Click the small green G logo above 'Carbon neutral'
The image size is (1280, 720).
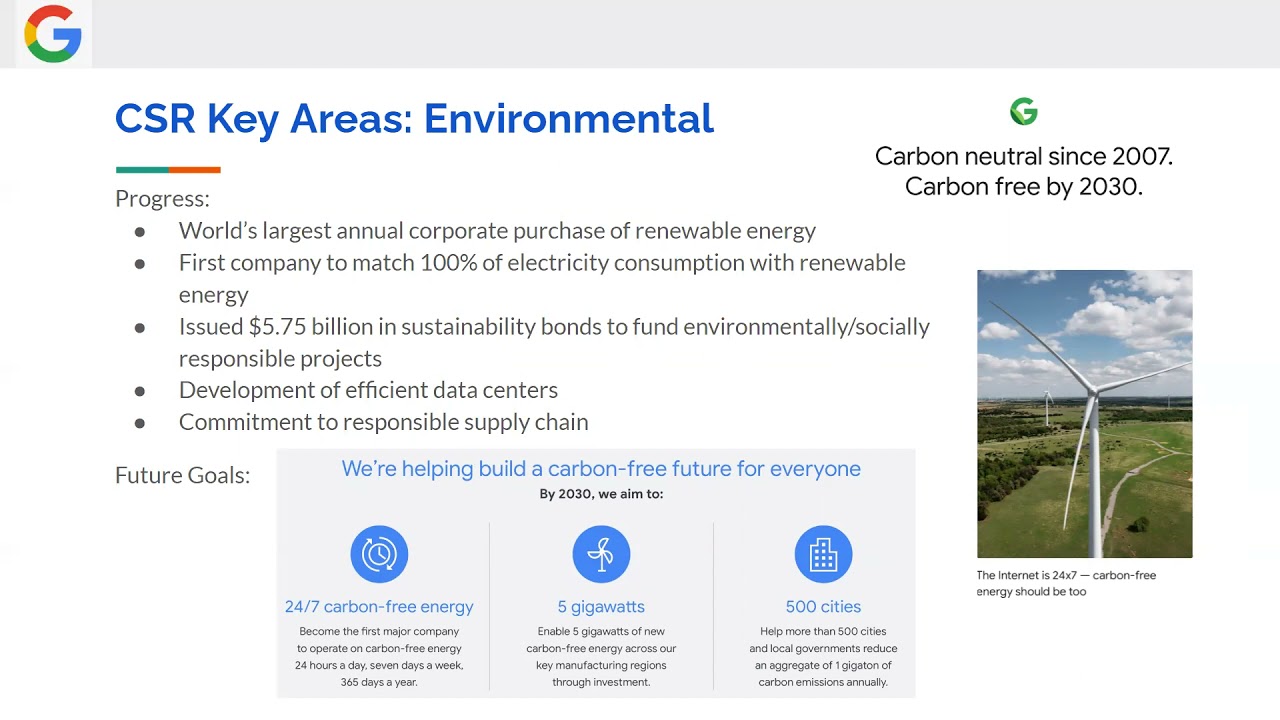[1024, 111]
